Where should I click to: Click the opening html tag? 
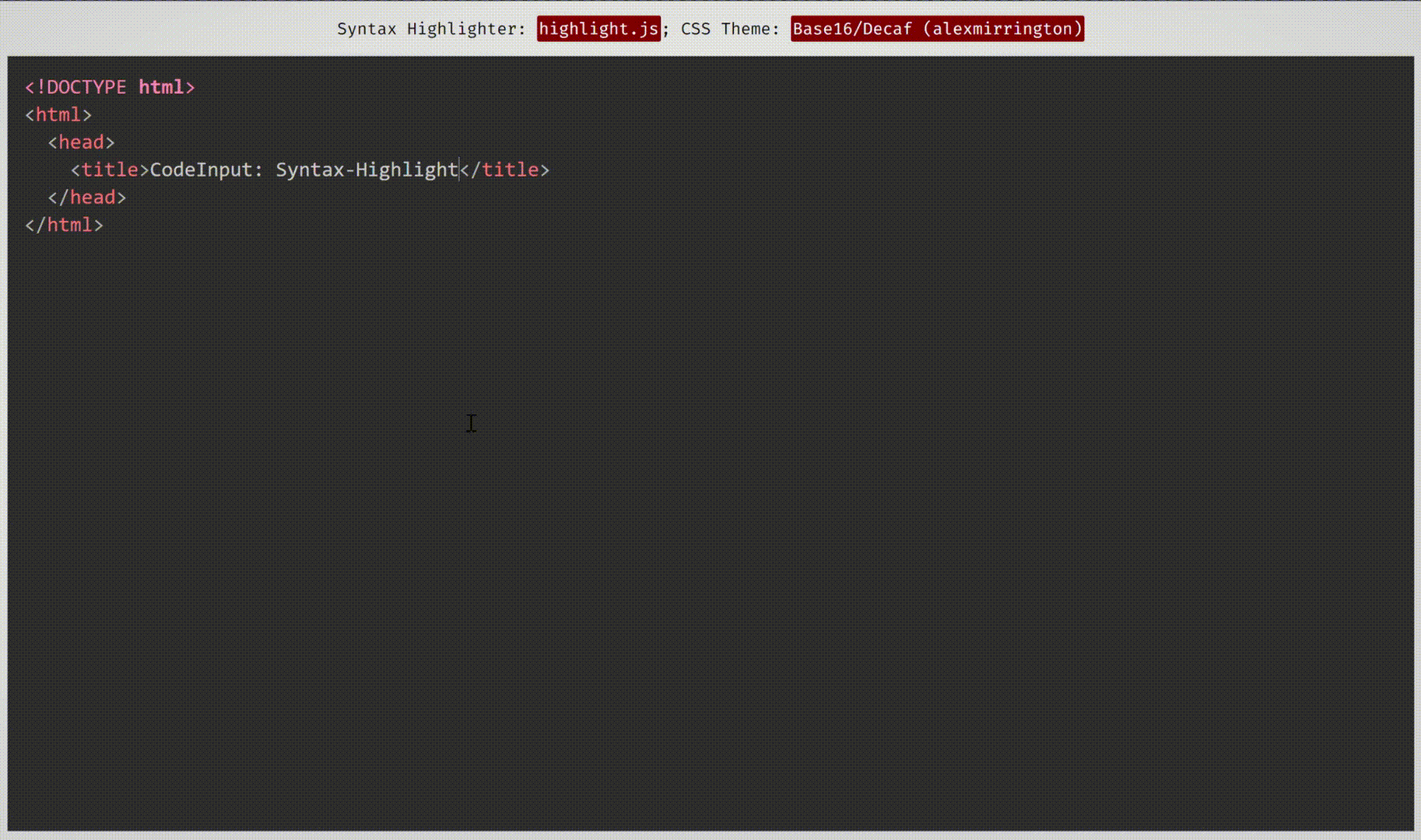(x=58, y=114)
